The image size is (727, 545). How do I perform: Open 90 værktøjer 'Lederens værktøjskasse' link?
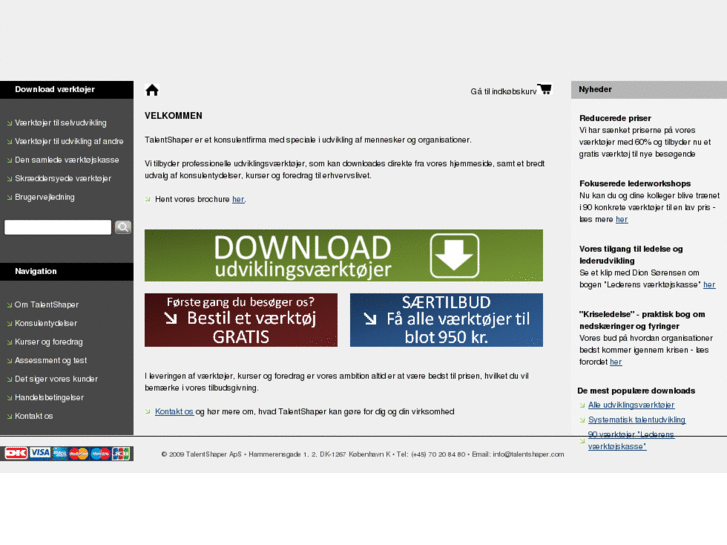tap(631, 440)
